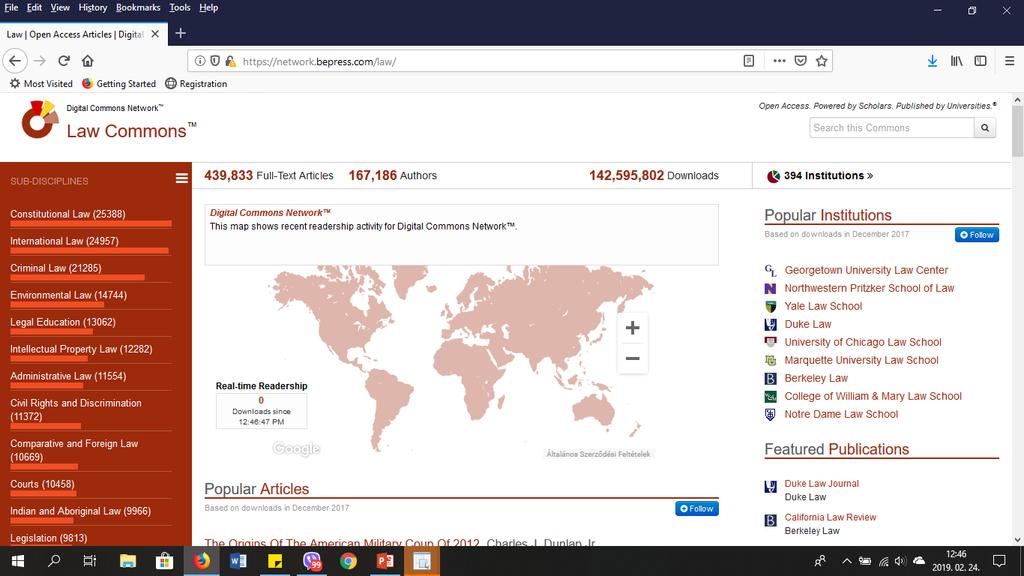1024x576 pixels.
Task: Open Duke Law institution link
Action: point(808,324)
